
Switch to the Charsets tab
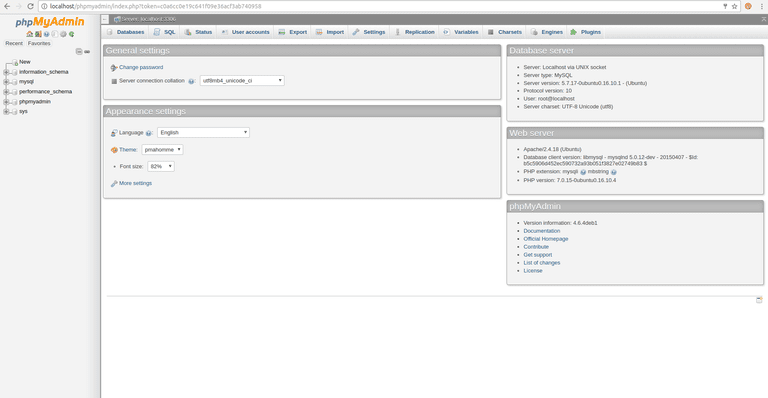[x=504, y=32]
